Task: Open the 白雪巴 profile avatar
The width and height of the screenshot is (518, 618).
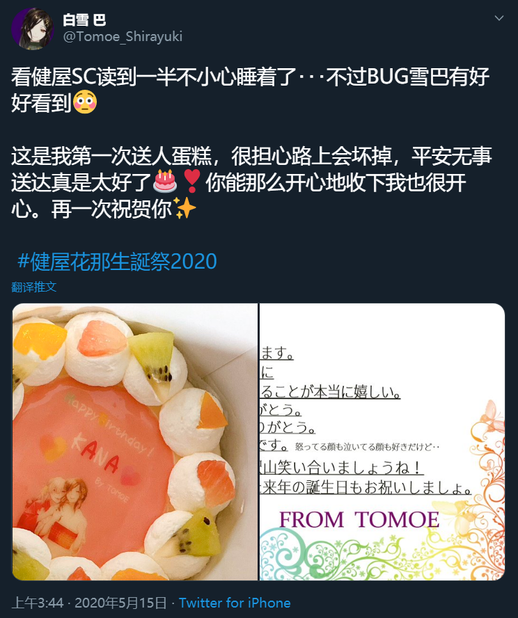Action: [x=32, y=28]
